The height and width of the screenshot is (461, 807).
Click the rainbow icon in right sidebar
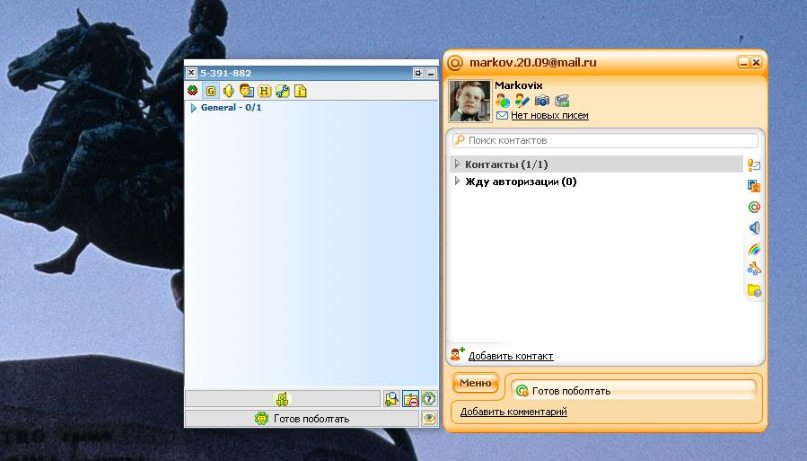[754, 248]
